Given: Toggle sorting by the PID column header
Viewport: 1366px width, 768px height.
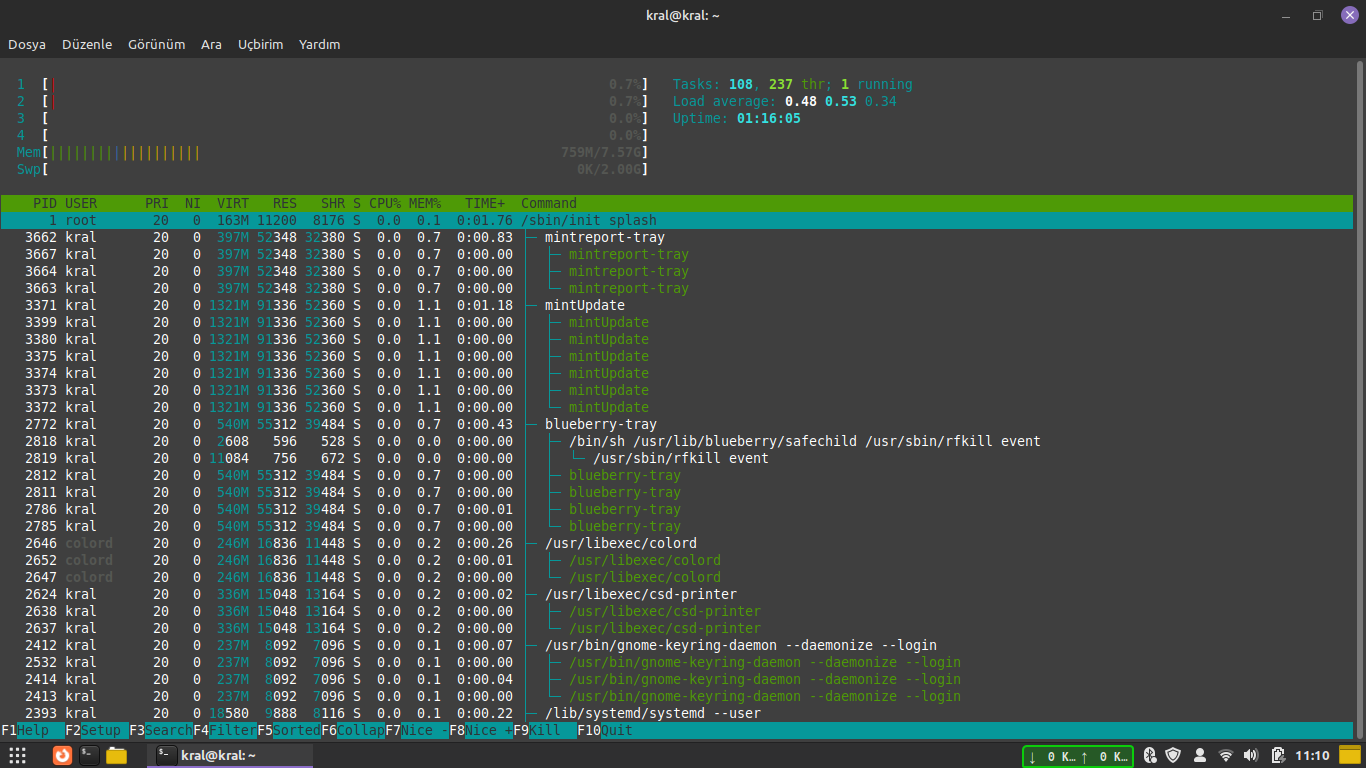Looking at the screenshot, I should [x=45, y=203].
